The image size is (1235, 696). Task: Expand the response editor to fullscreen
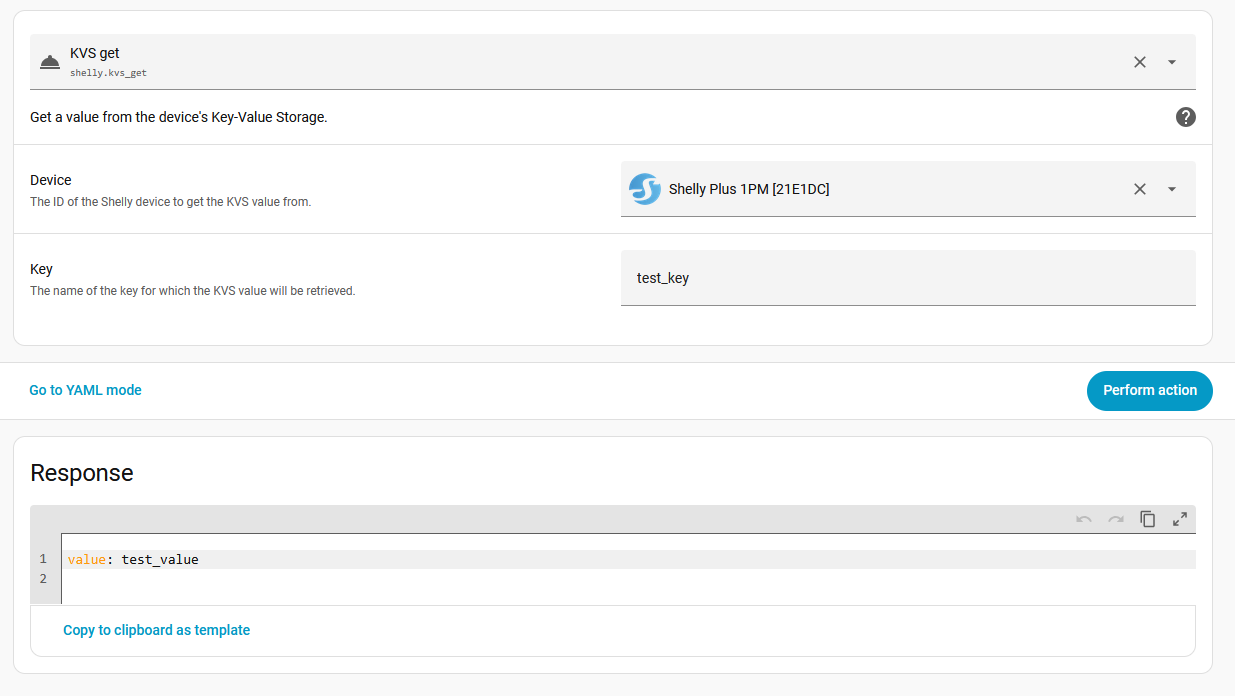[1180, 519]
